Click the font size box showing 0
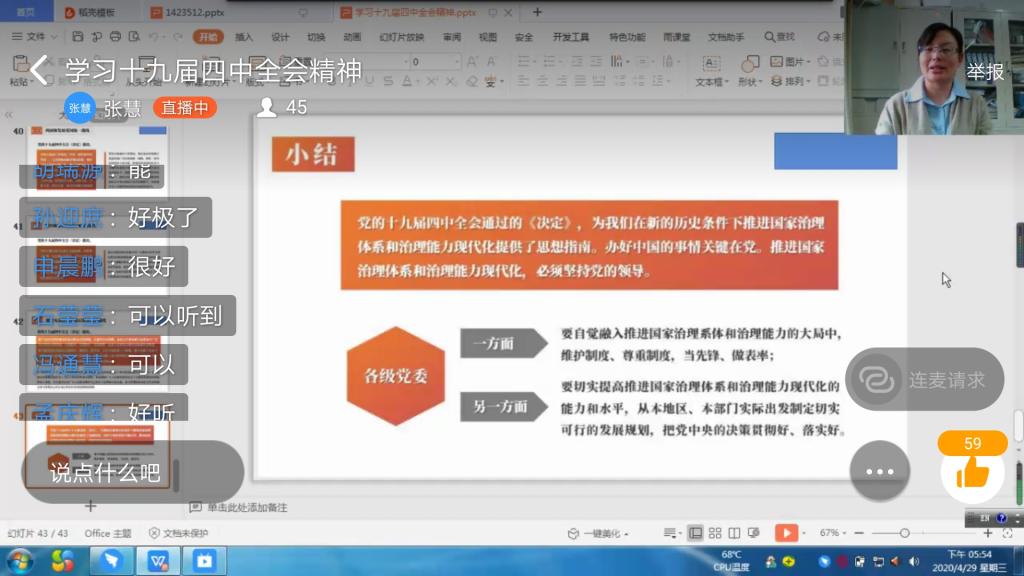The width and height of the screenshot is (1024, 576). pos(434,61)
